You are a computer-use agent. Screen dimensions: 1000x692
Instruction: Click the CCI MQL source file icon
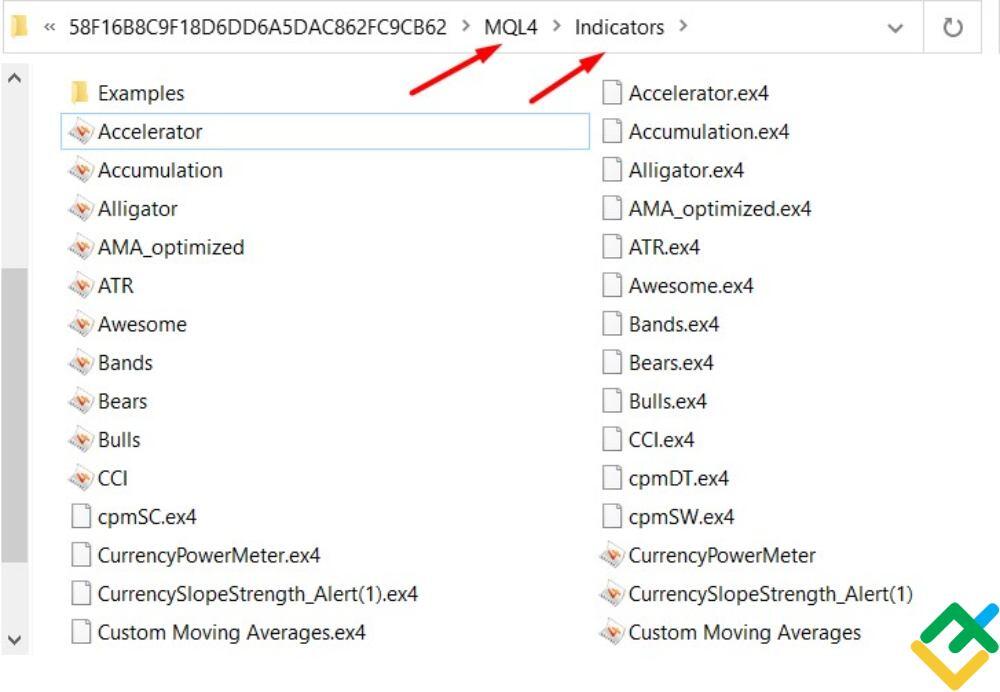coord(81,478)
